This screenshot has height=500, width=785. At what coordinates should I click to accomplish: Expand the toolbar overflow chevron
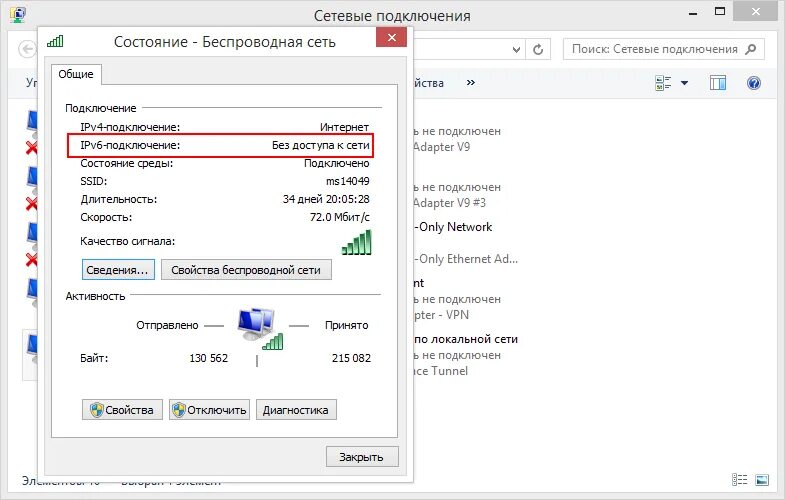click(x=471, y=83)
